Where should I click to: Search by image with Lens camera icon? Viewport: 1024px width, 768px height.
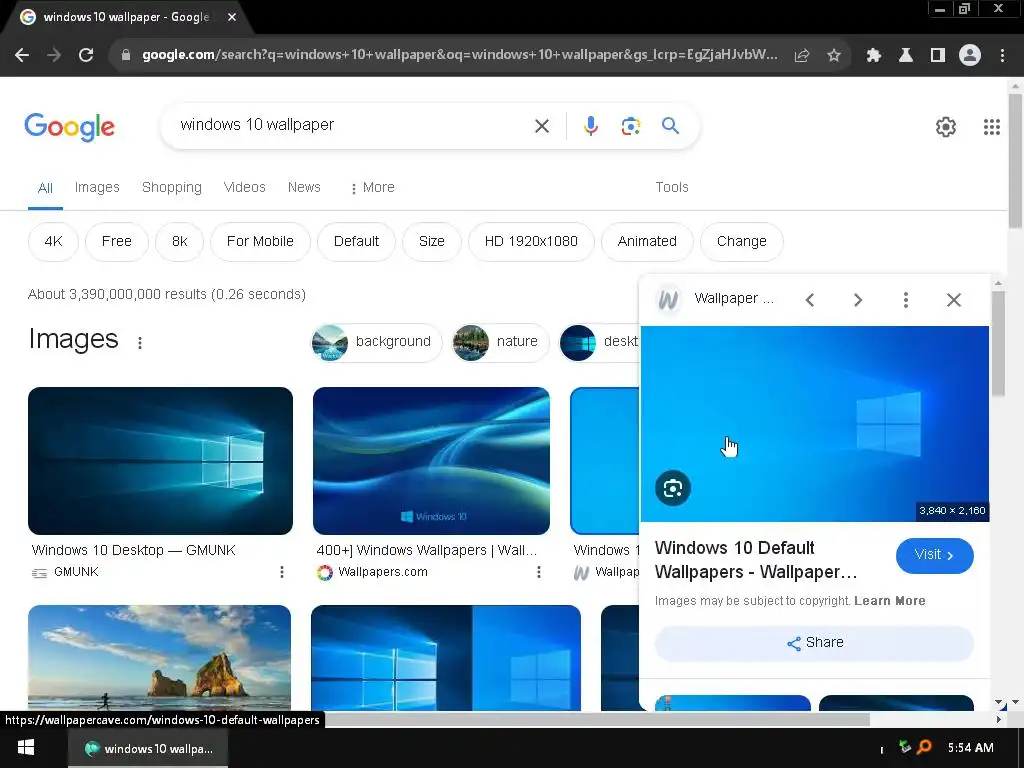click(631, 126)
